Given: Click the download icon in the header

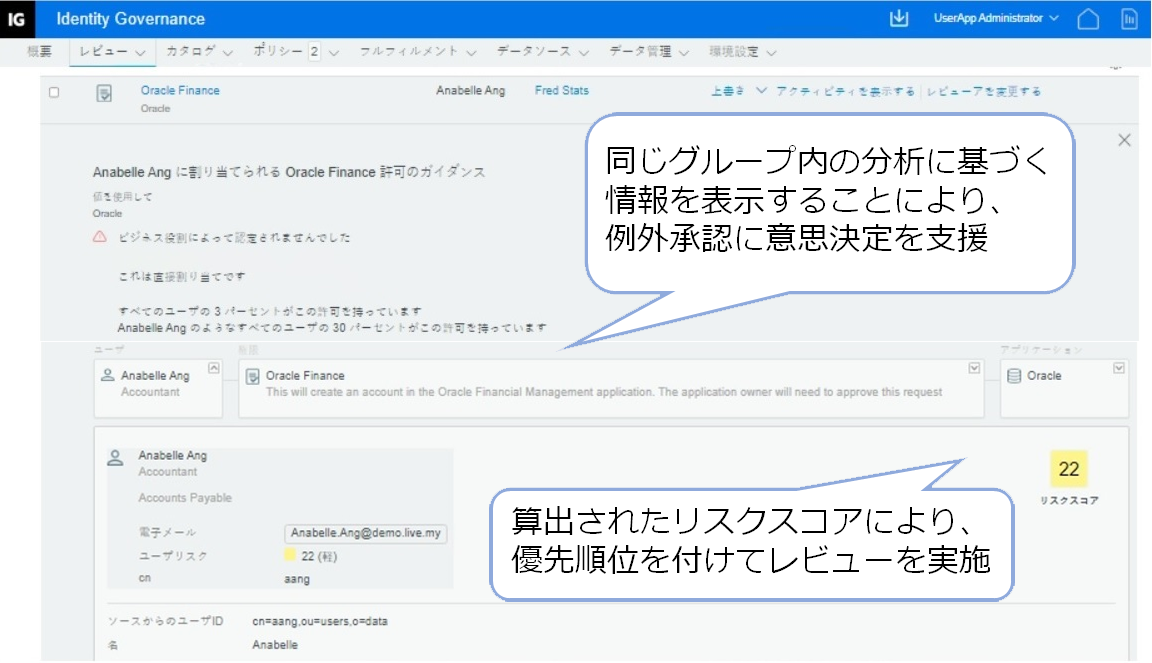Looking at the screenshot, I should 898,19.
